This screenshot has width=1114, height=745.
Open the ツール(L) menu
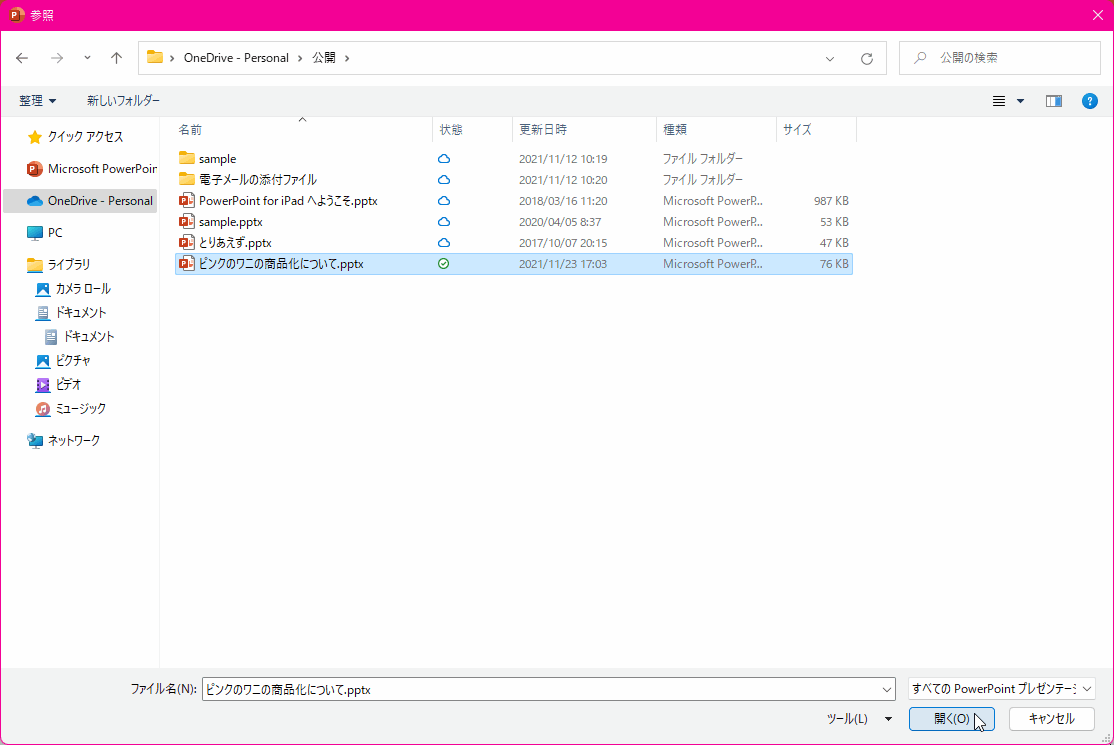859,719
